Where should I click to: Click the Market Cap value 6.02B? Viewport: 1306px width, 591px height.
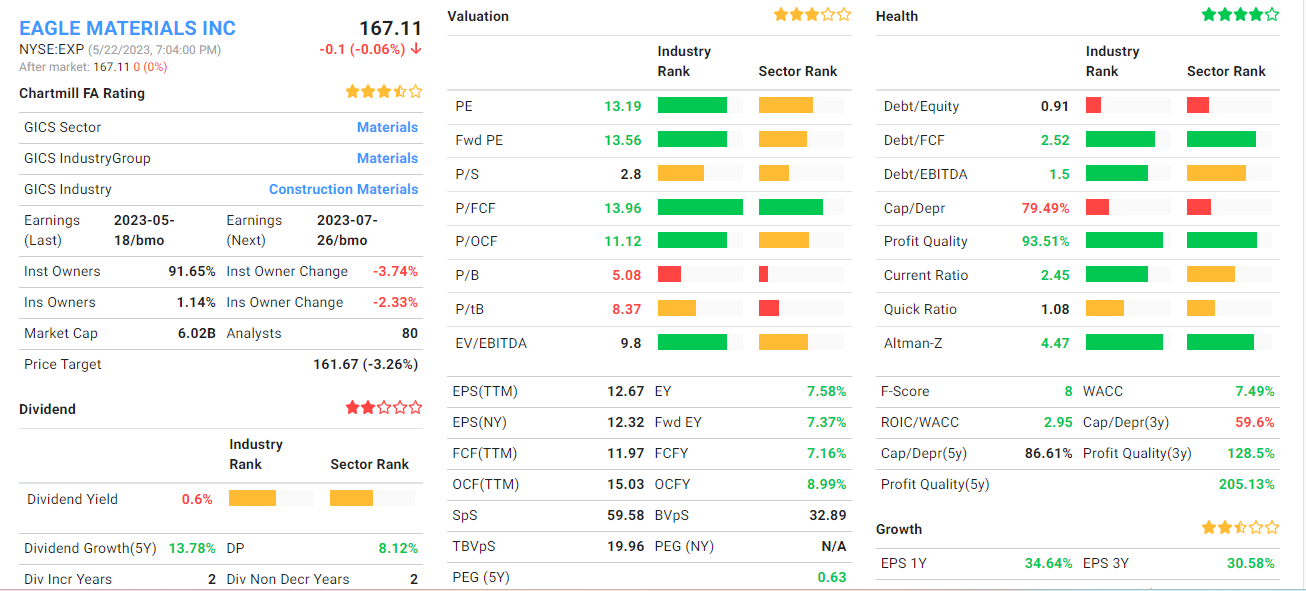point(197,333)
